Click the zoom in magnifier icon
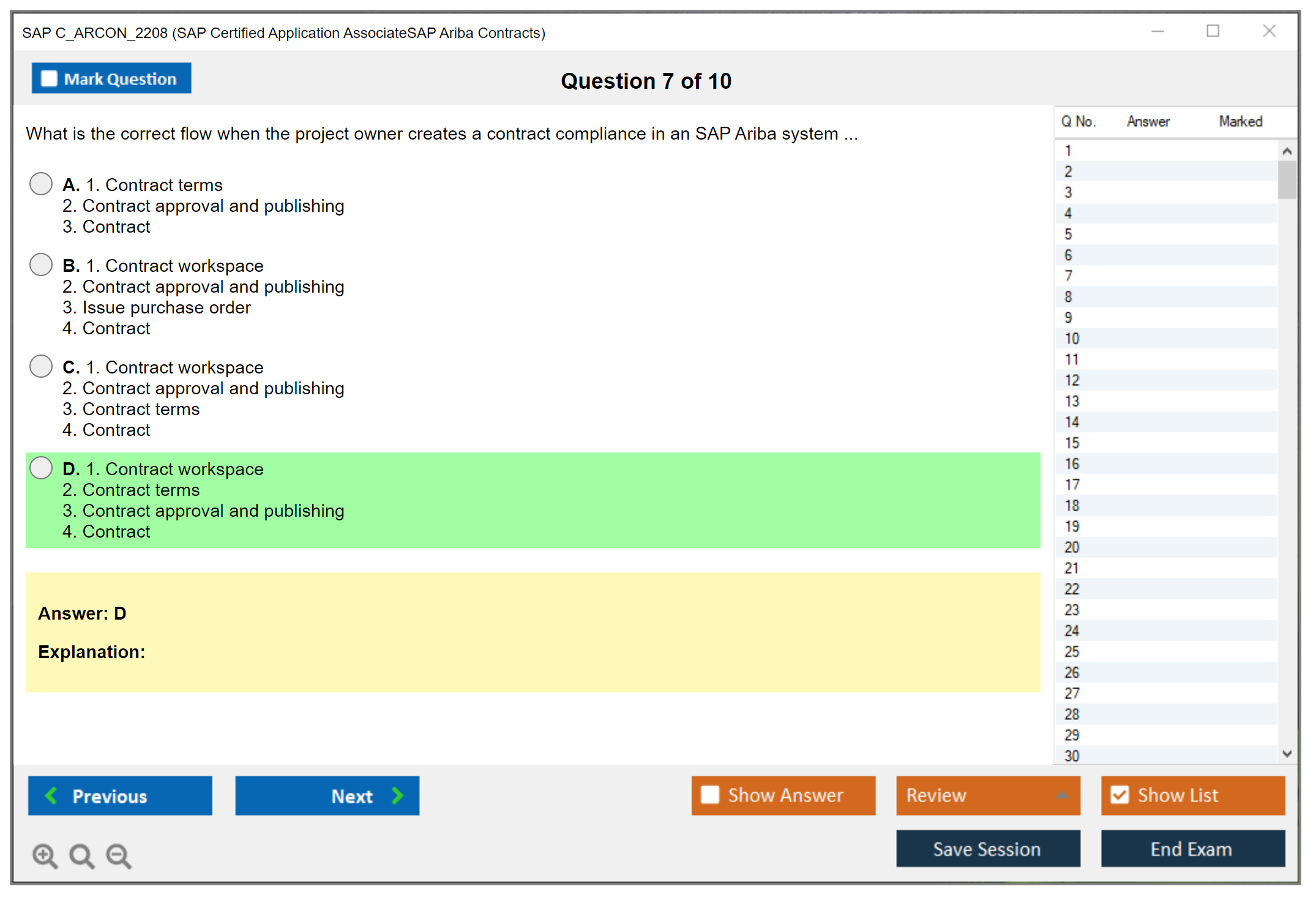1316x900 pixels. pos(45,855)
